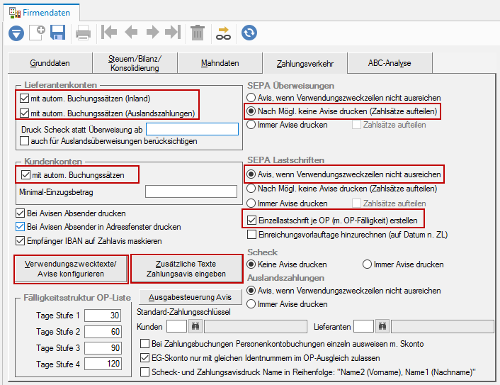The height and width of the screenshot is (385, 500).
Task: Toggle Absender in Adressfenster drucken checkbox
Action: coord(20,227)
